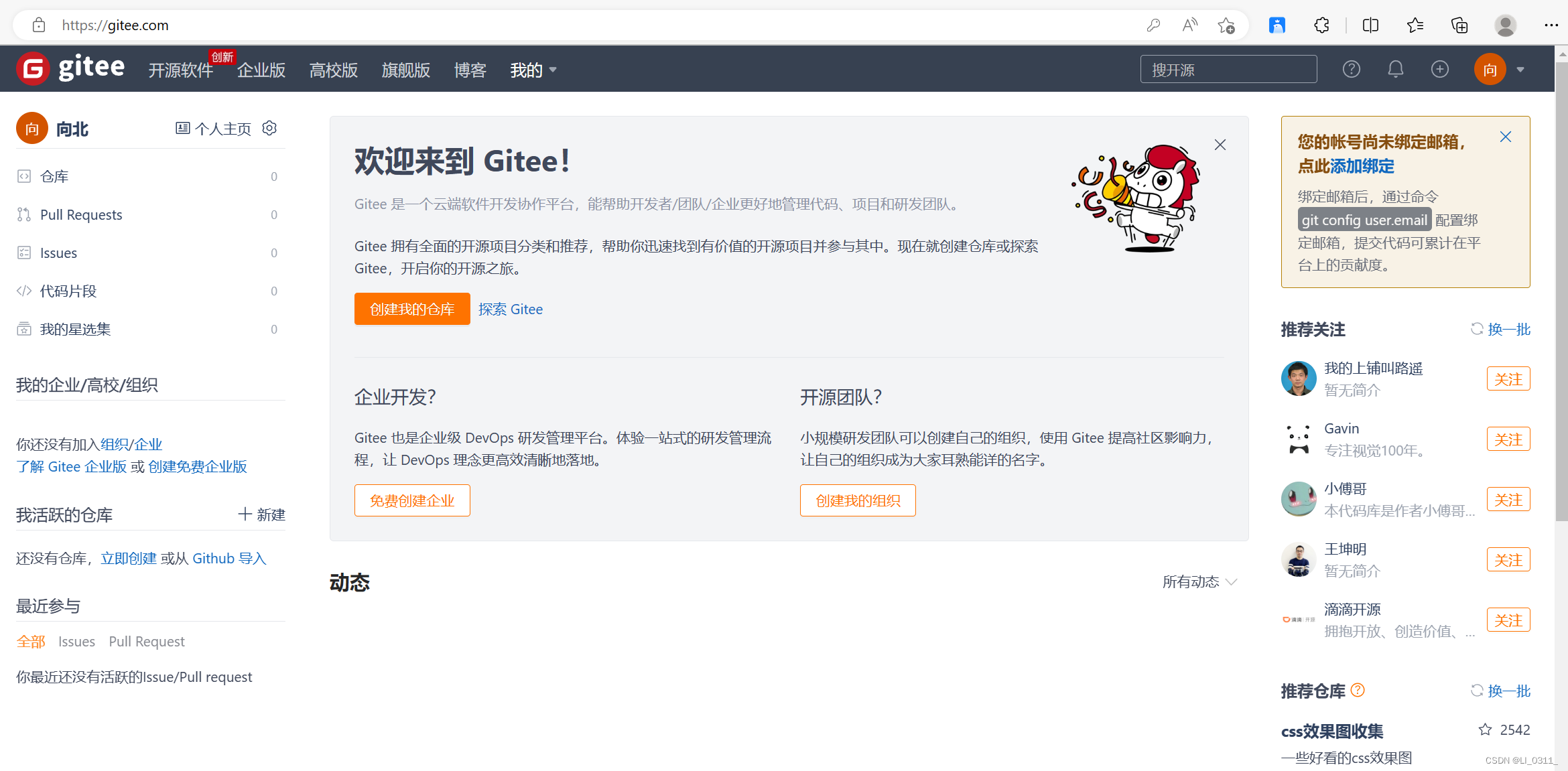Open 企业版 in navigation bar
Viewport: 1568px width, 771px height.
[261, 70]
